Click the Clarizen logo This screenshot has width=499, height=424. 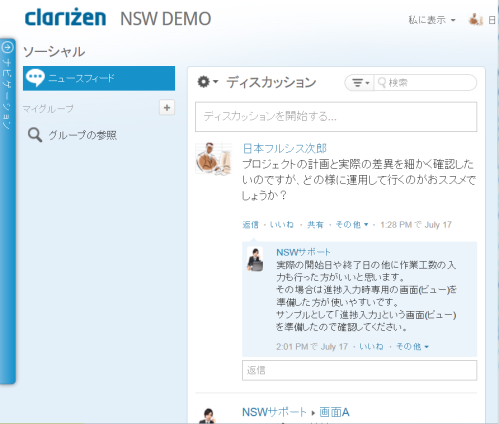(65, 18)
